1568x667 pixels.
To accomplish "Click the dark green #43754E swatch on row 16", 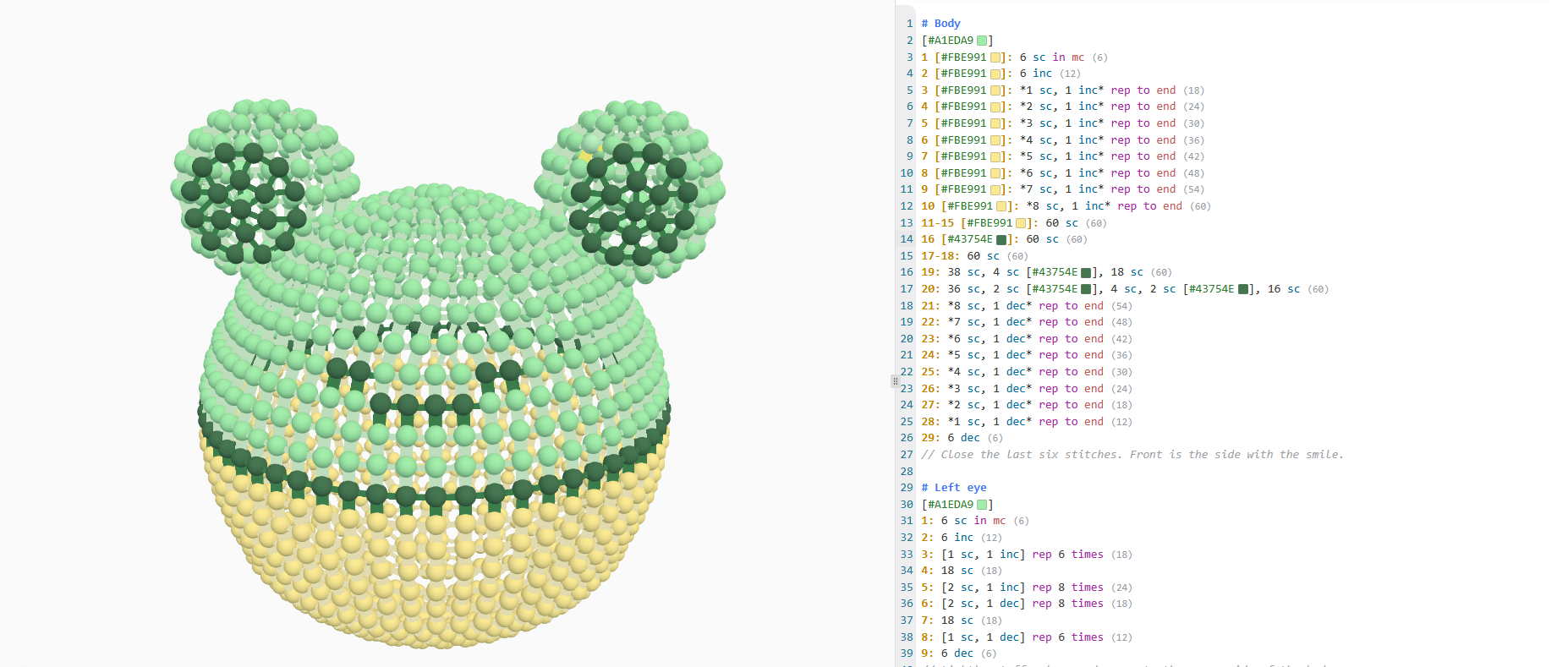I will click(x=1002, y=239).
